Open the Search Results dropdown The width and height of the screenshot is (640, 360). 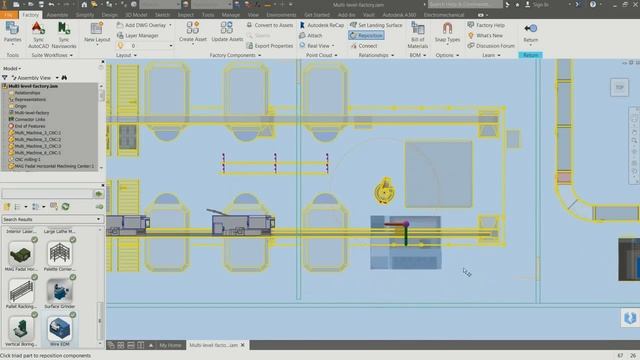(x=52, y=219)
